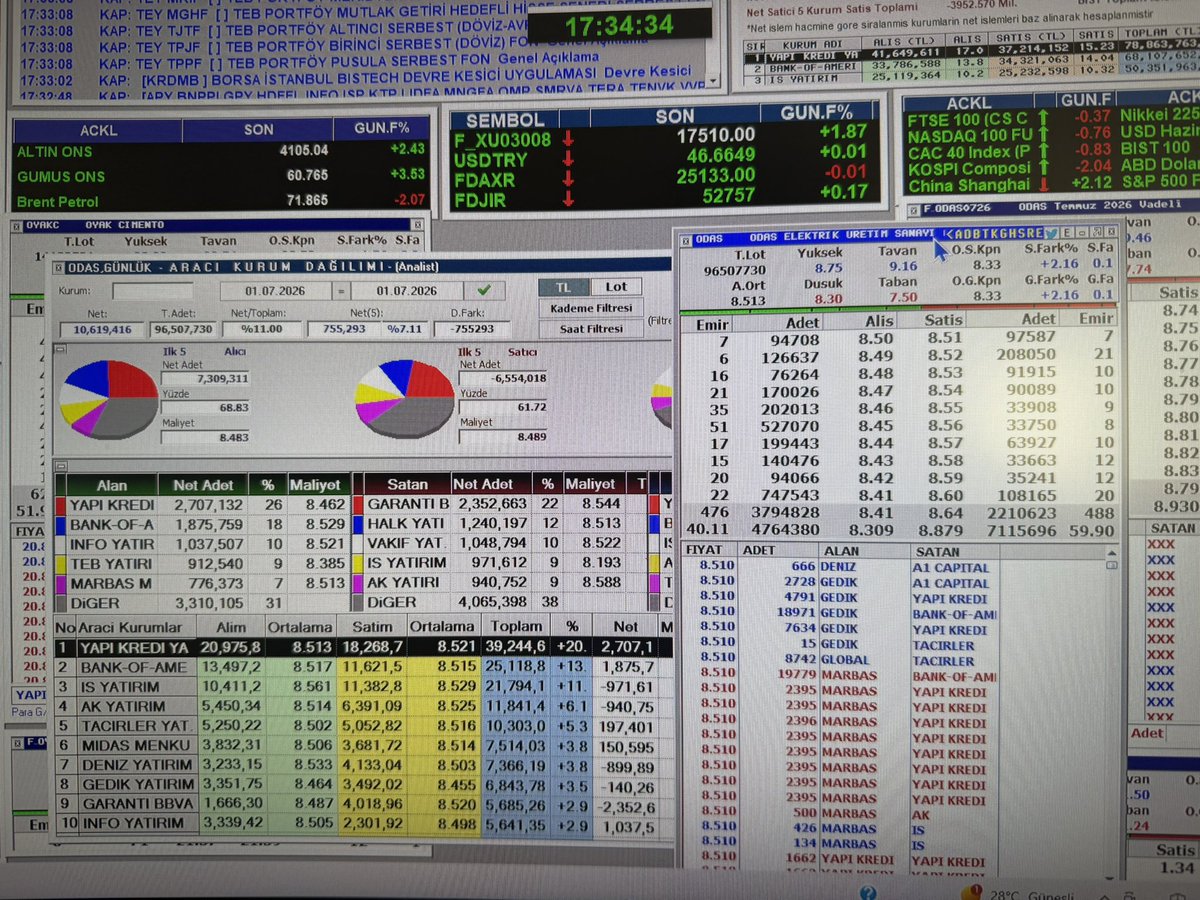This screenshot has width=1200, height=900.
Task: Select the Brent Petrol row
Action: click(220, 201)
